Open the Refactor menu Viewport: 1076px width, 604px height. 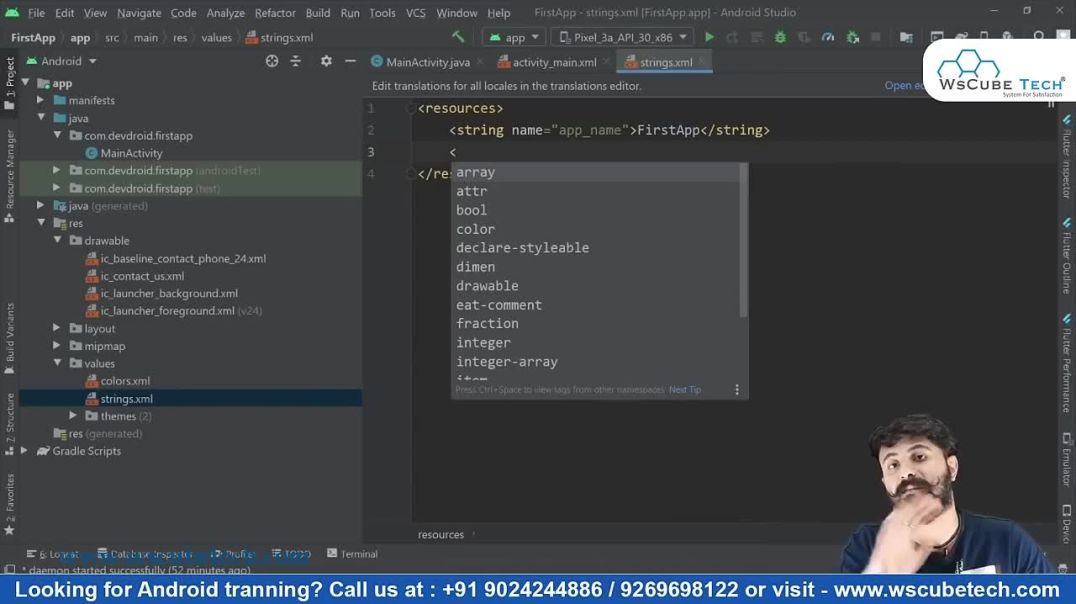click(274, 13)
